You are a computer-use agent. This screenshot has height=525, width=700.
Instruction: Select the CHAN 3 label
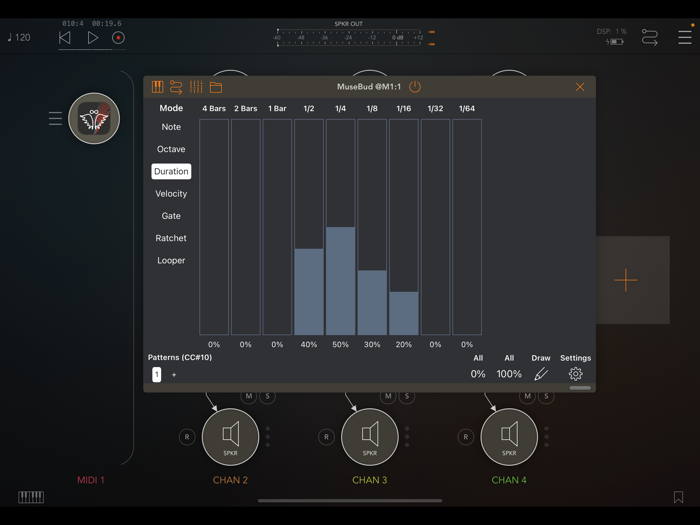pos(370,480)
